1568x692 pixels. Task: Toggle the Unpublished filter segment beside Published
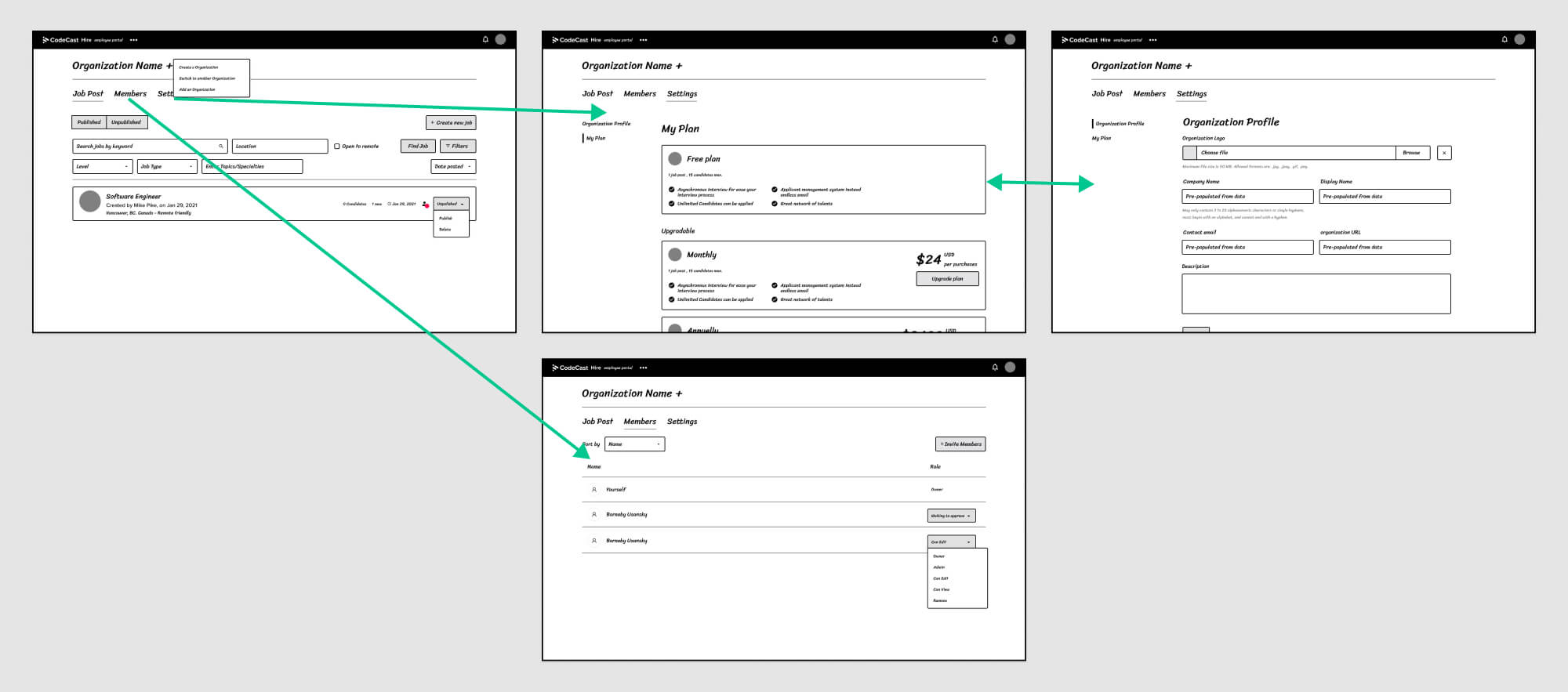coord(126,122)
